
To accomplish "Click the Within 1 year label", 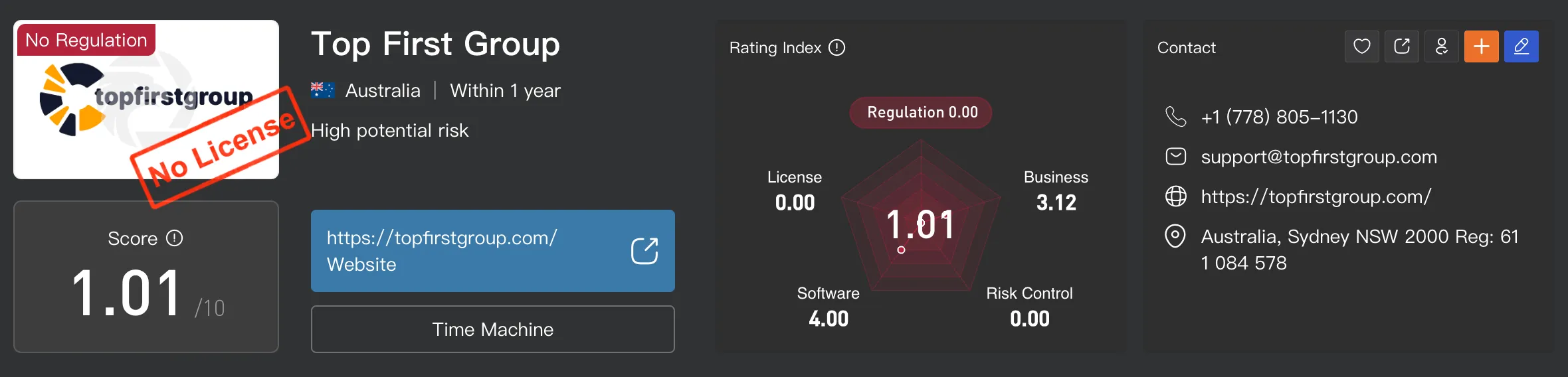I will point(505,90).
